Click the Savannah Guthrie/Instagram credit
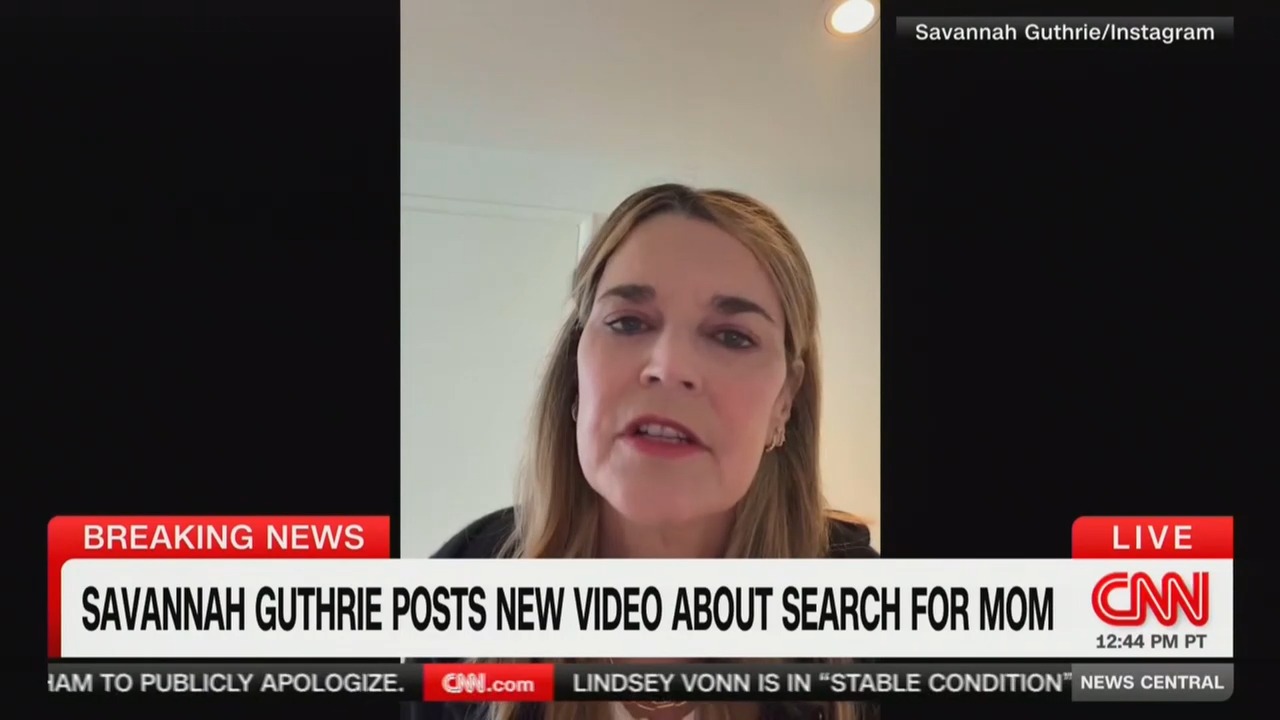The image size is (1280, 720). click(1063, 31)
